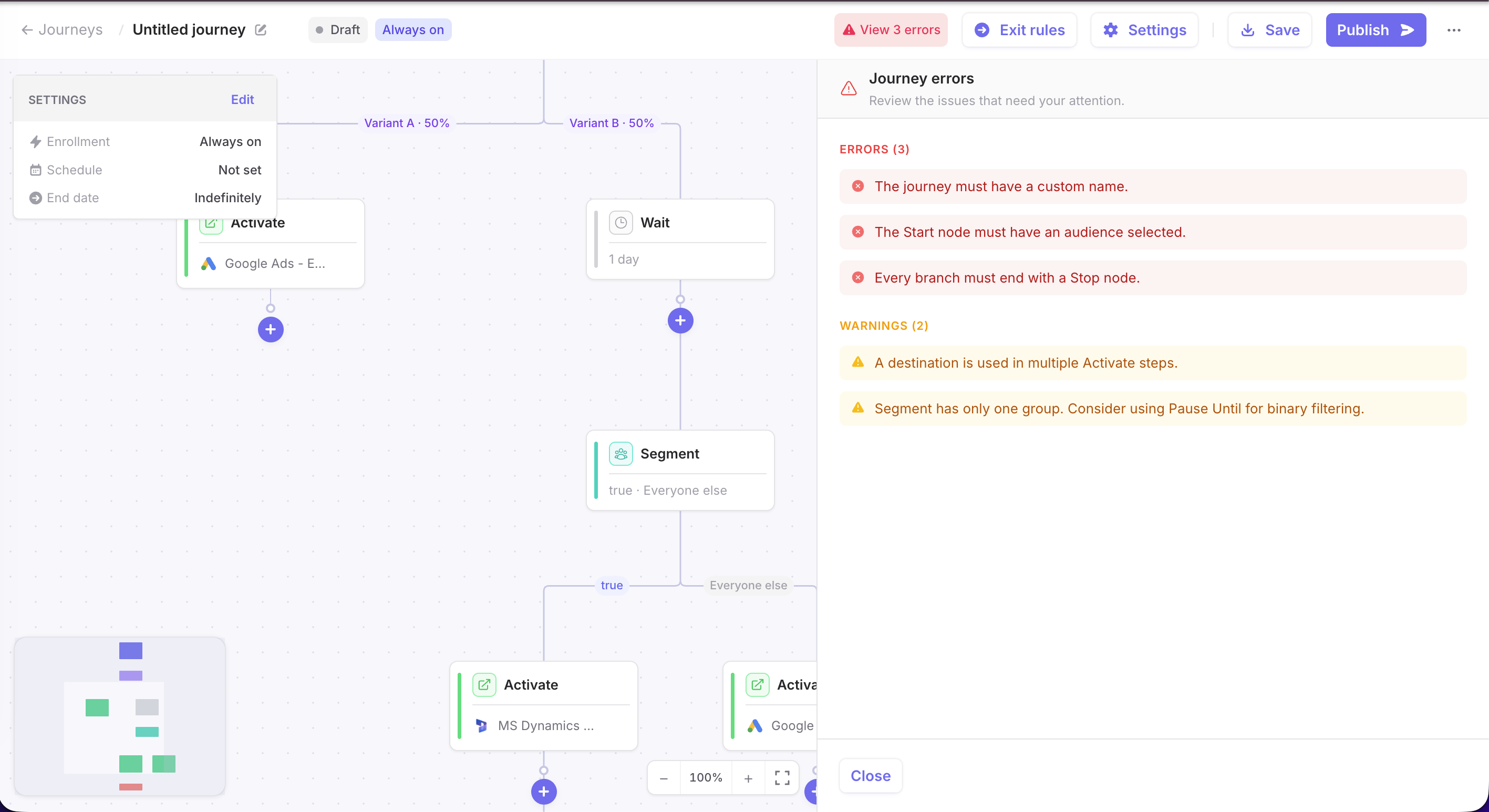This screenshot has height=812, width=1489.
Task: Click the End date Indefinitely row
Action: [144, 197]
